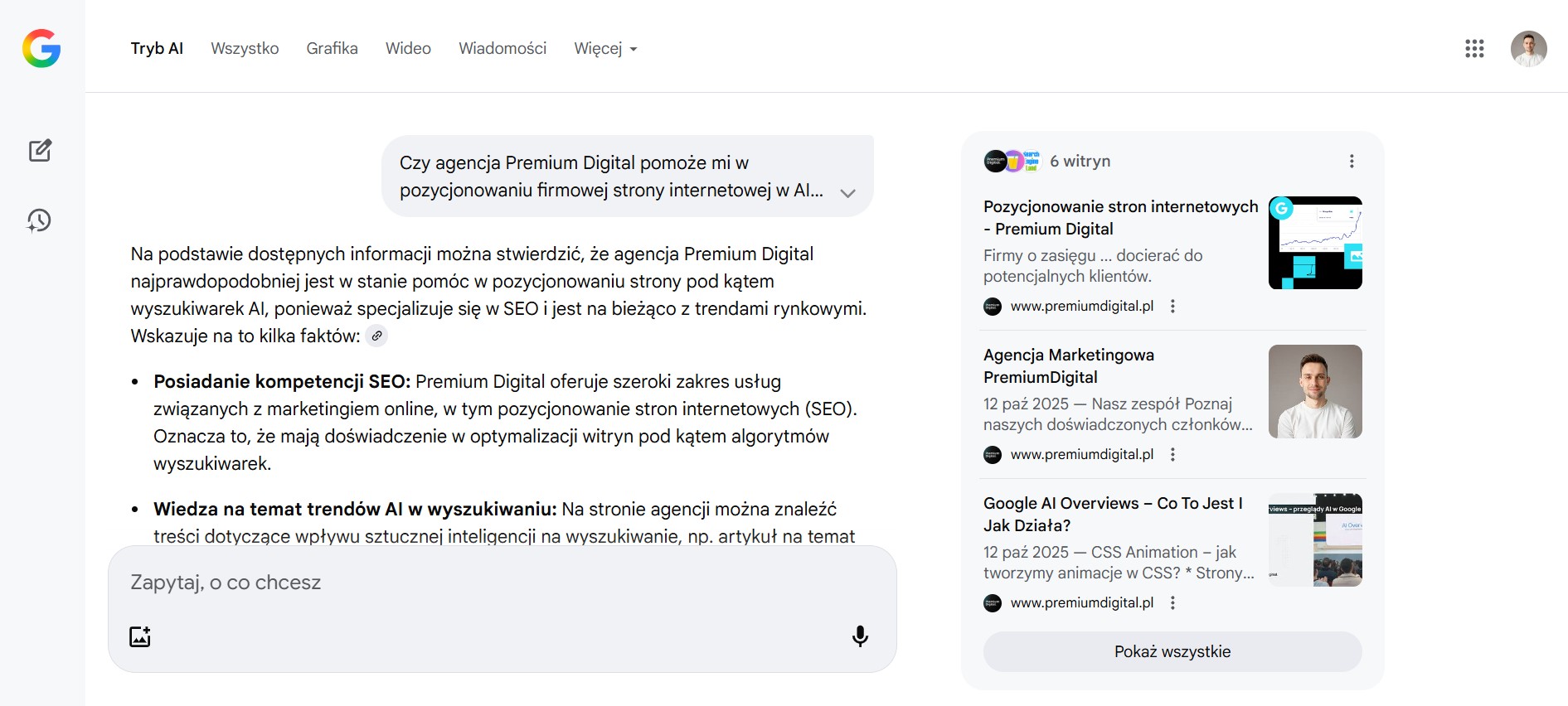
Task: Switch to the Wszystko tab
Action: pyautogui.click(x=245, y=49)
